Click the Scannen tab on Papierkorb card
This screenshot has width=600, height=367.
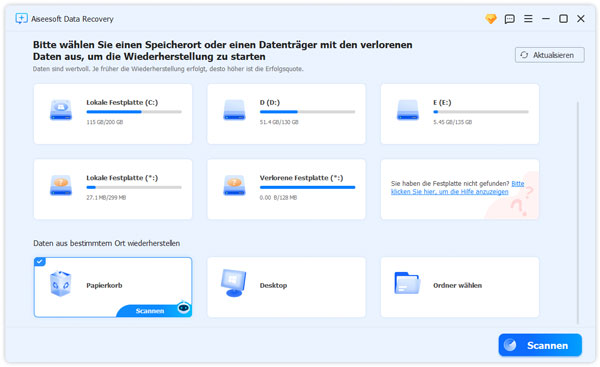(150, 311)
